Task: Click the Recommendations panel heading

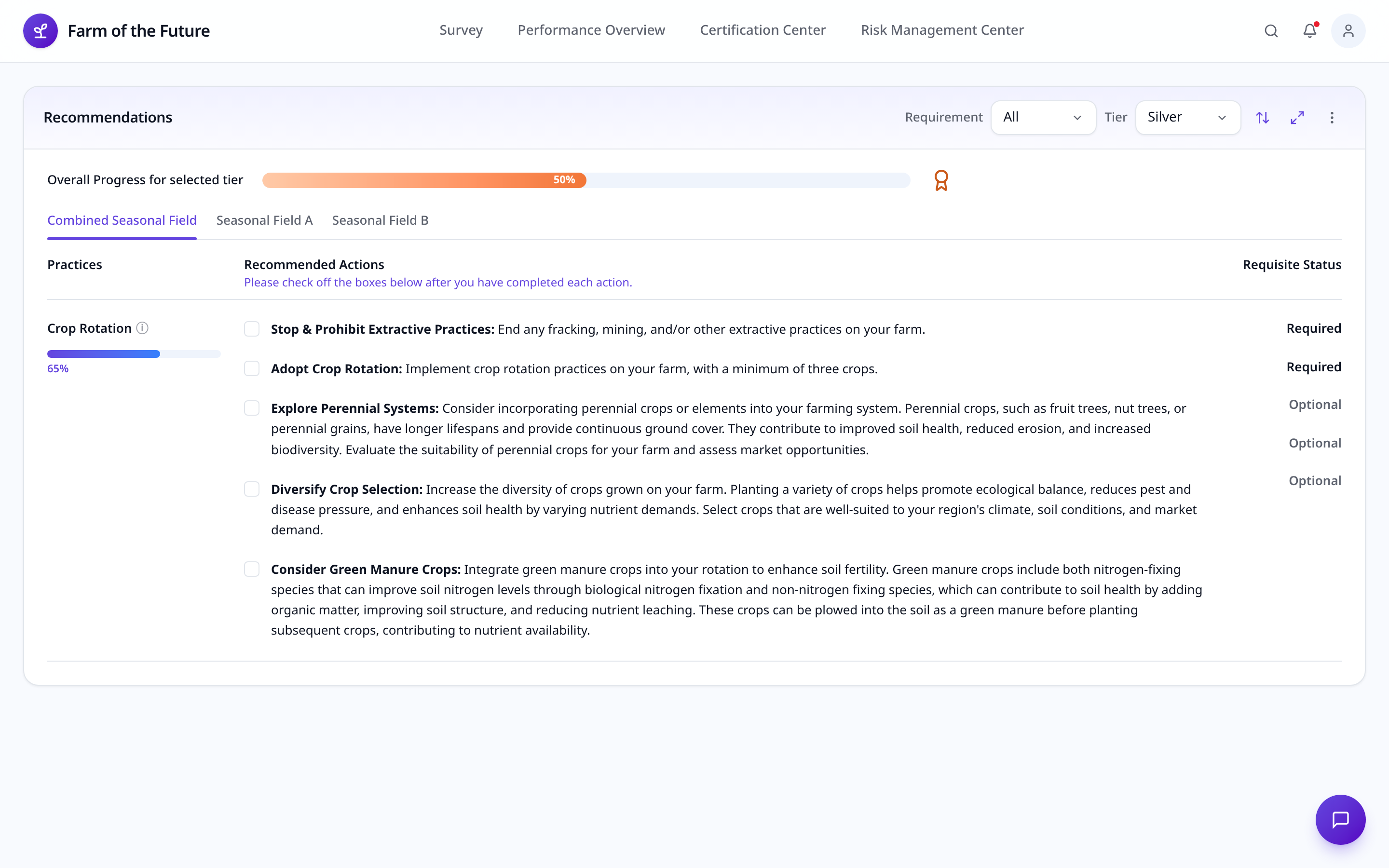Action: click(x=108, y=118)
